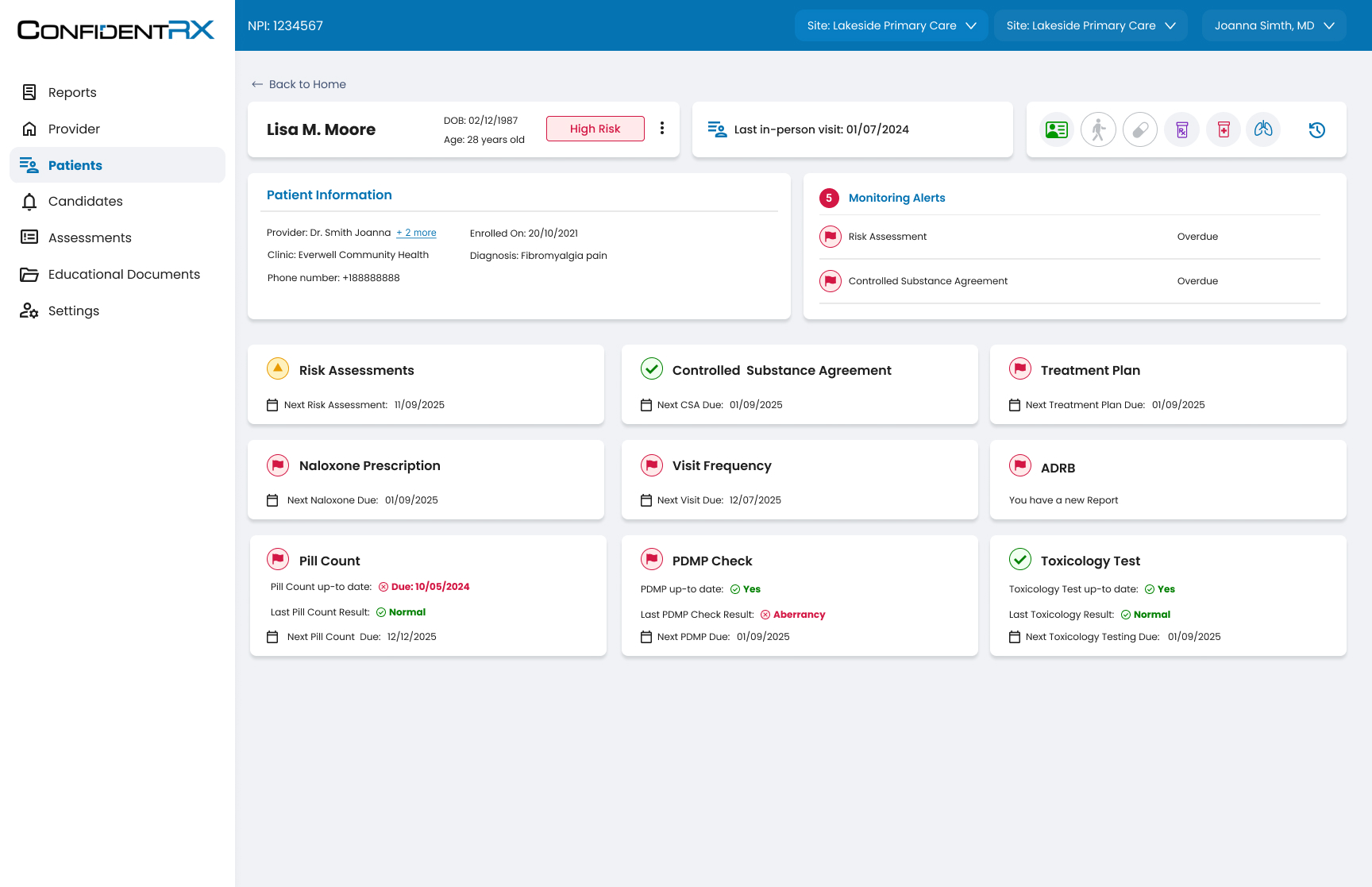
Task: Click the Back to Home link
Action: point(298,84)
